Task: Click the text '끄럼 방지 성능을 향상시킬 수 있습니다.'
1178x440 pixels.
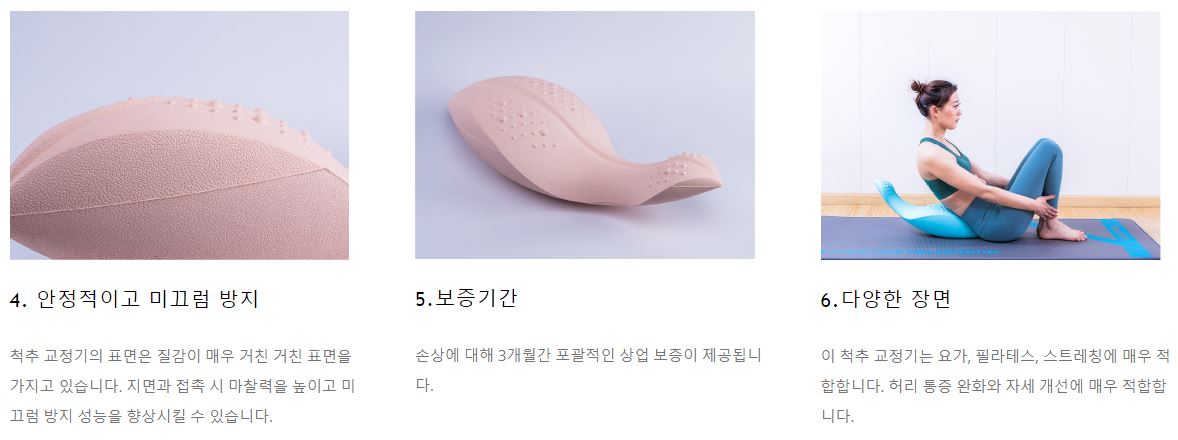Action: (141, 415)
